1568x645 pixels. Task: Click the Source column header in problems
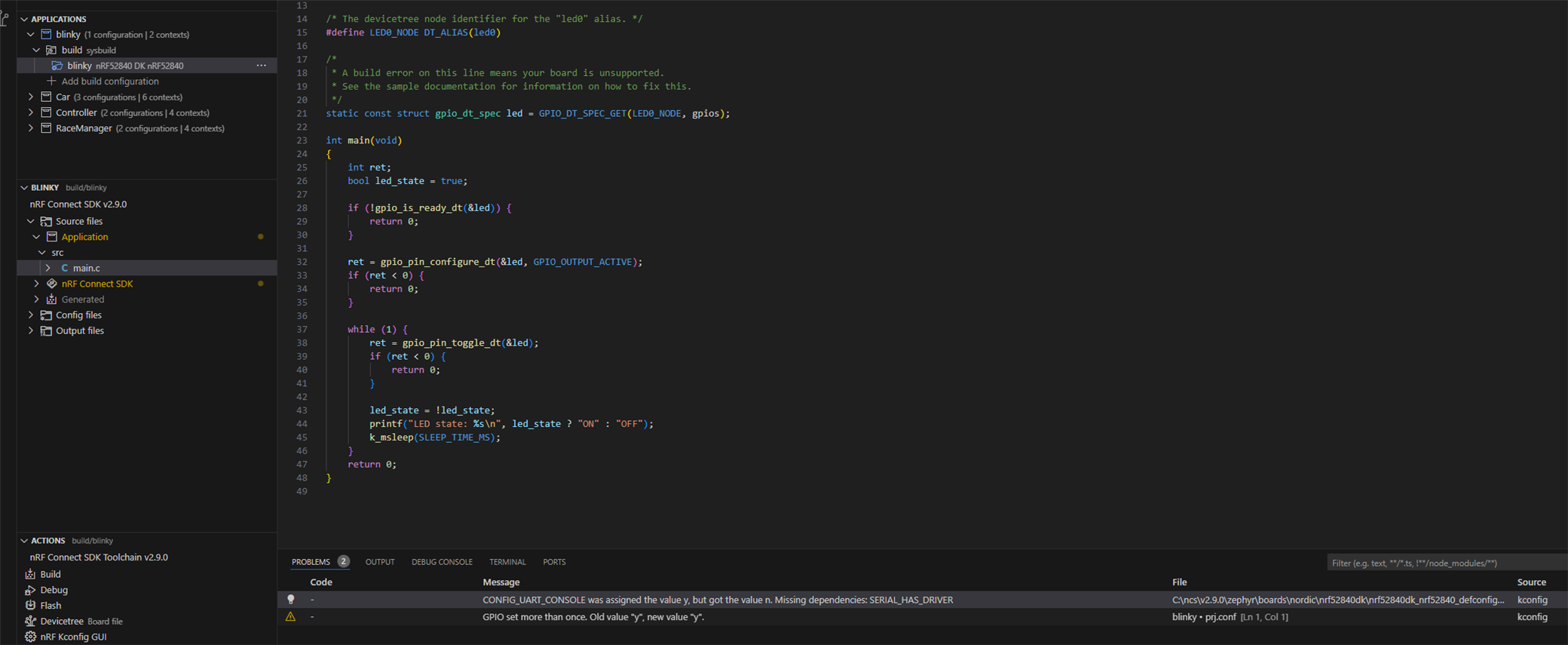click(x=1532, y=582)
